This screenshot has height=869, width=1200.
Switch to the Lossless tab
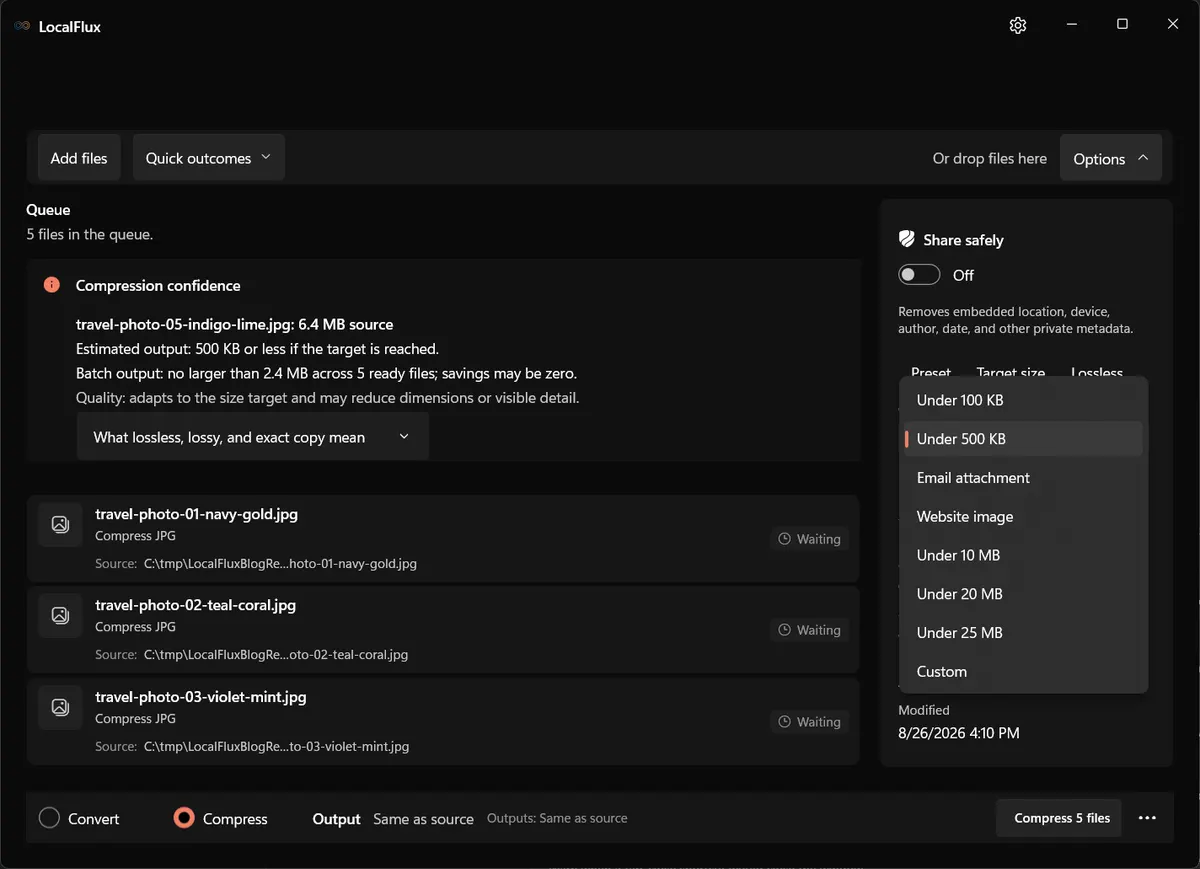(1097, 371)
